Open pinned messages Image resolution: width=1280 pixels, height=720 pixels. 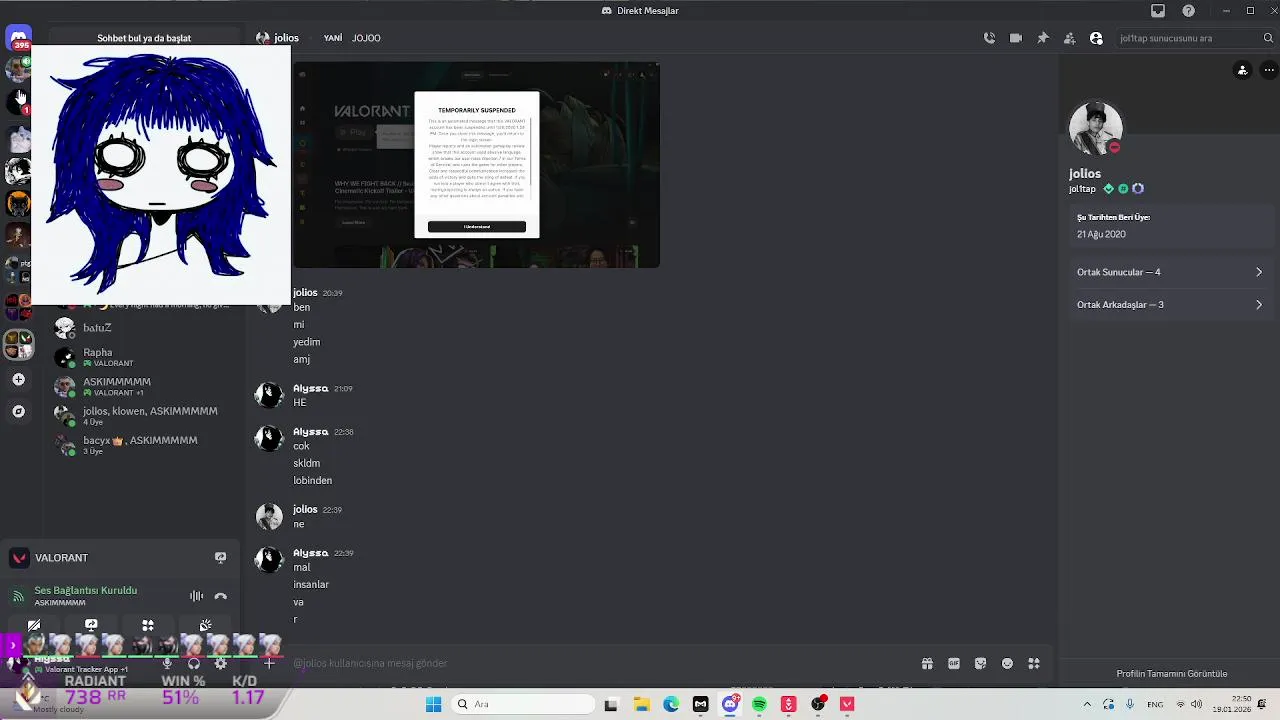tap(1043, 38)
